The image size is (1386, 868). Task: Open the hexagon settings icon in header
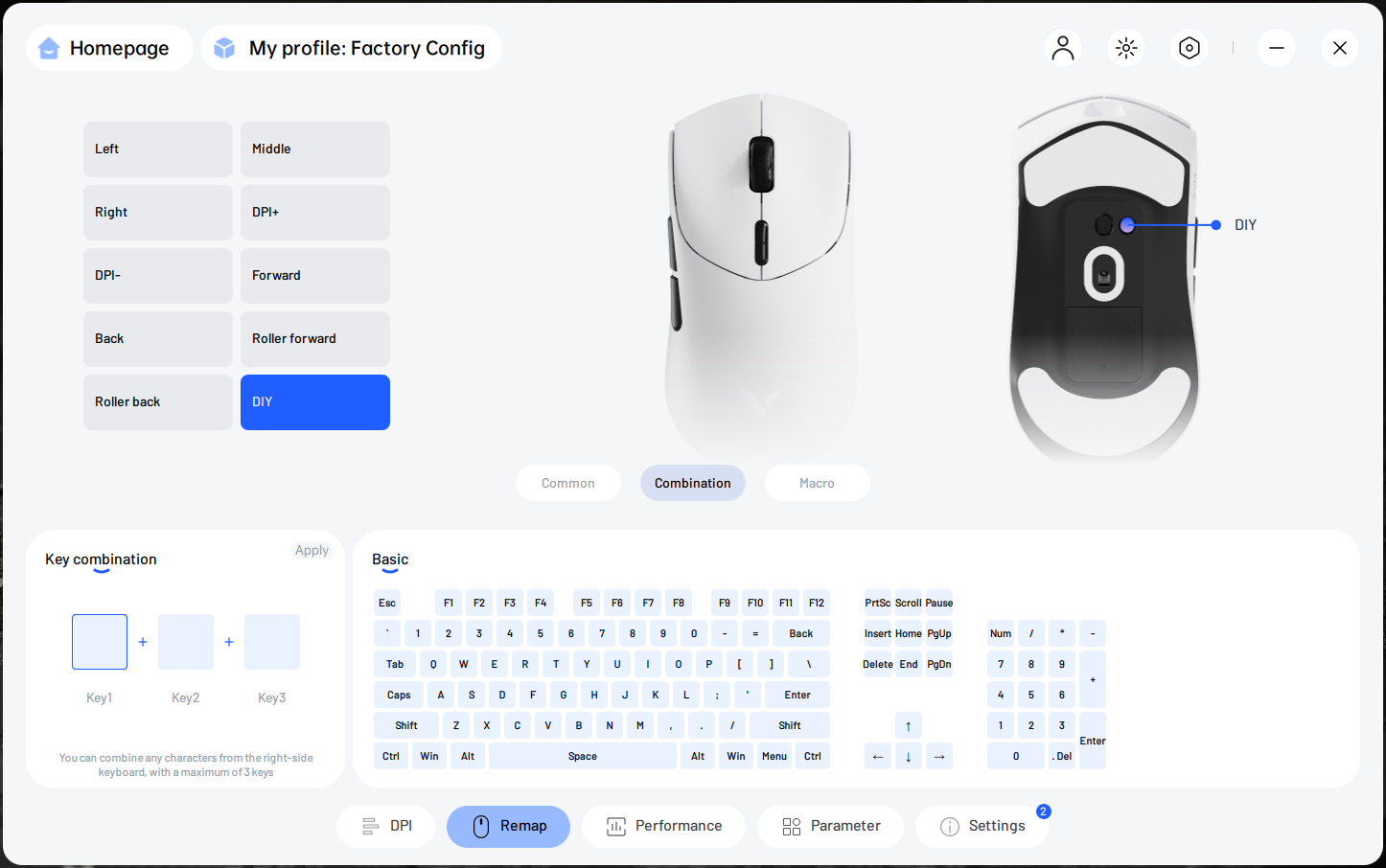coord(1190,48)
